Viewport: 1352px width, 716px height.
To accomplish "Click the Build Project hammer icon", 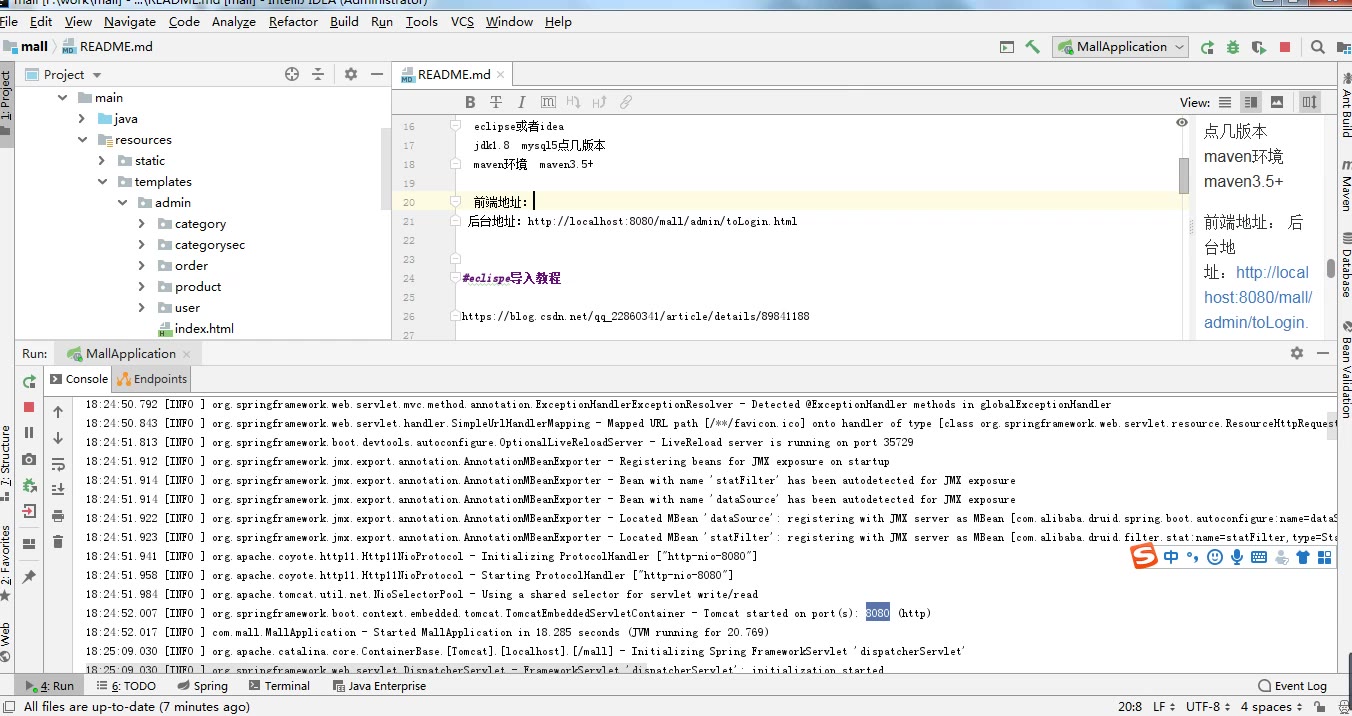I will [x=1033, y=47].
